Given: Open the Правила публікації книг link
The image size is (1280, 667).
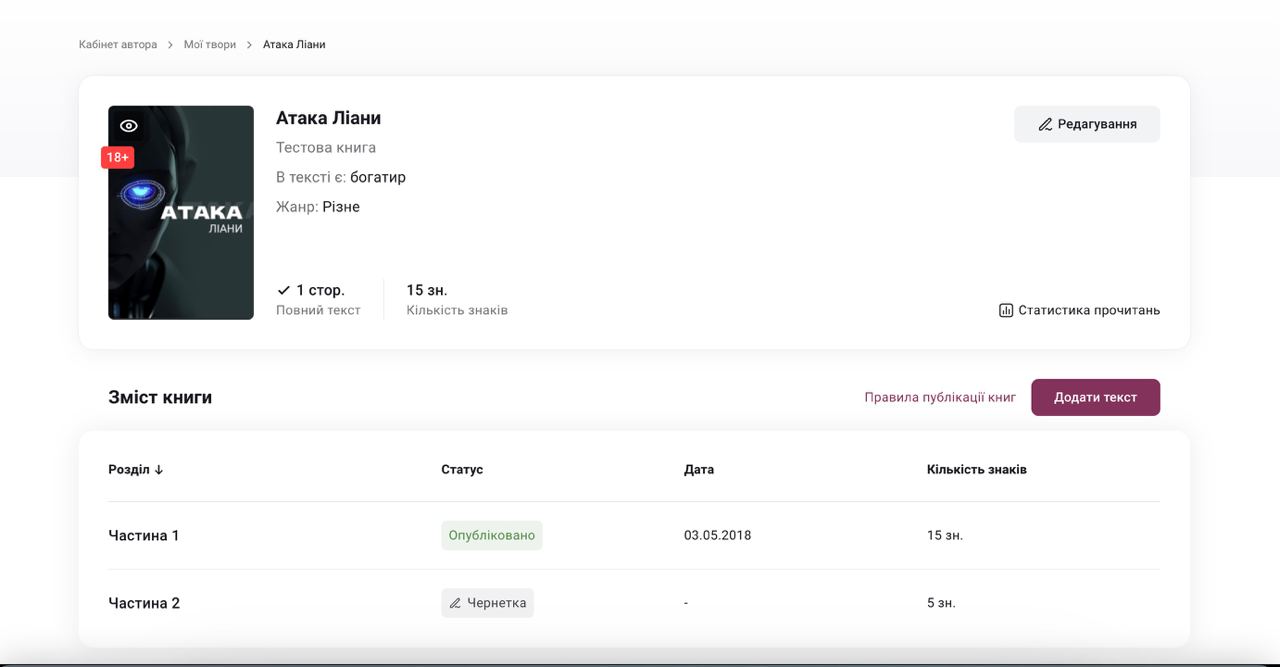Looking at the screenshot, I should pyautogui.click(x=940, y=397).
